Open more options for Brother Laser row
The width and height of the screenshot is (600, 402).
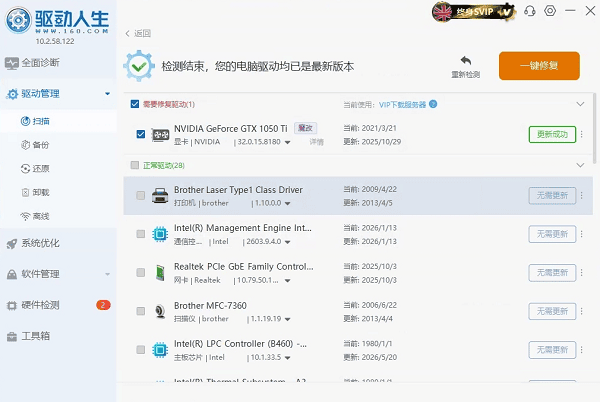(x=582, y=195)
